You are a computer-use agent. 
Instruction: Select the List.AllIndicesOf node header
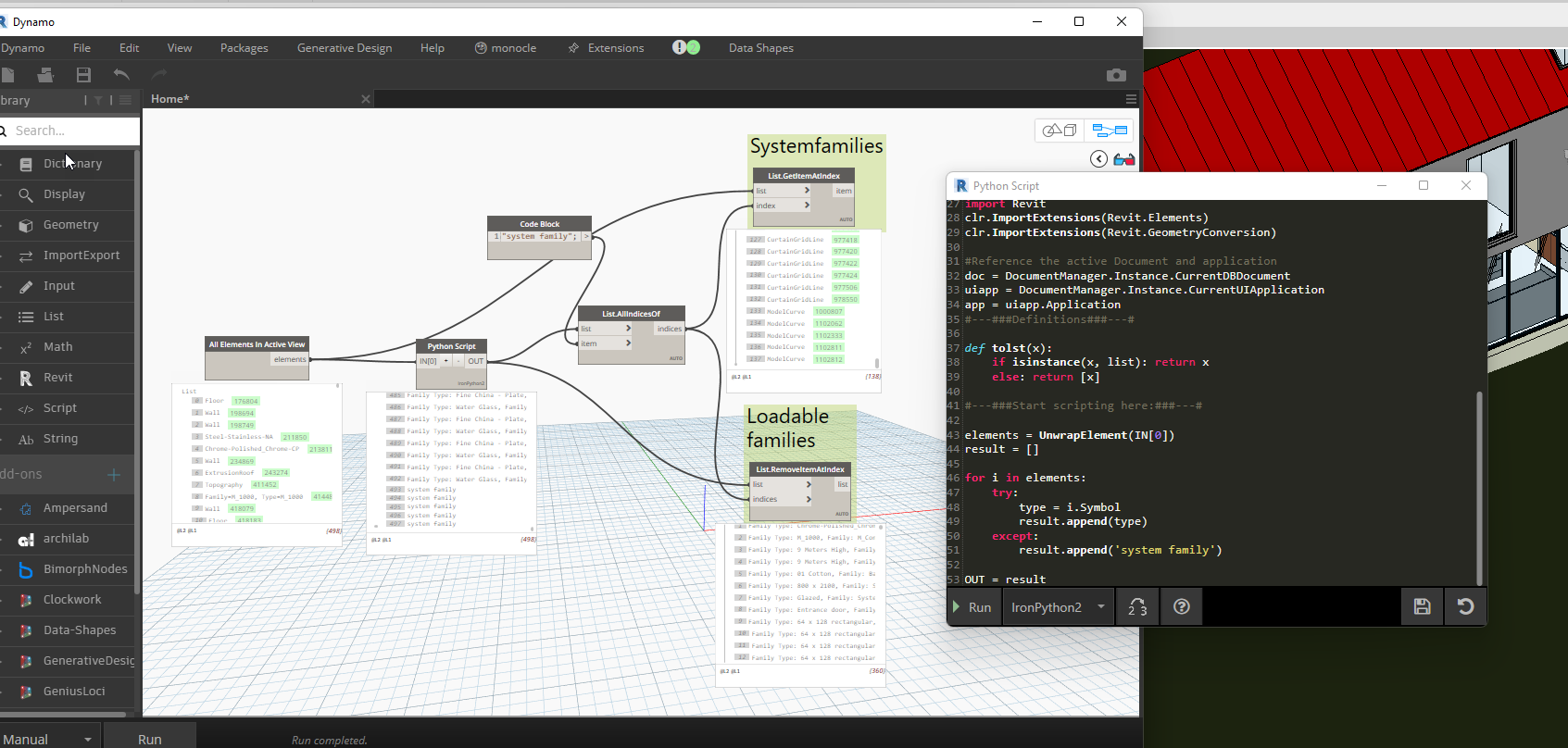coord(632,314)
